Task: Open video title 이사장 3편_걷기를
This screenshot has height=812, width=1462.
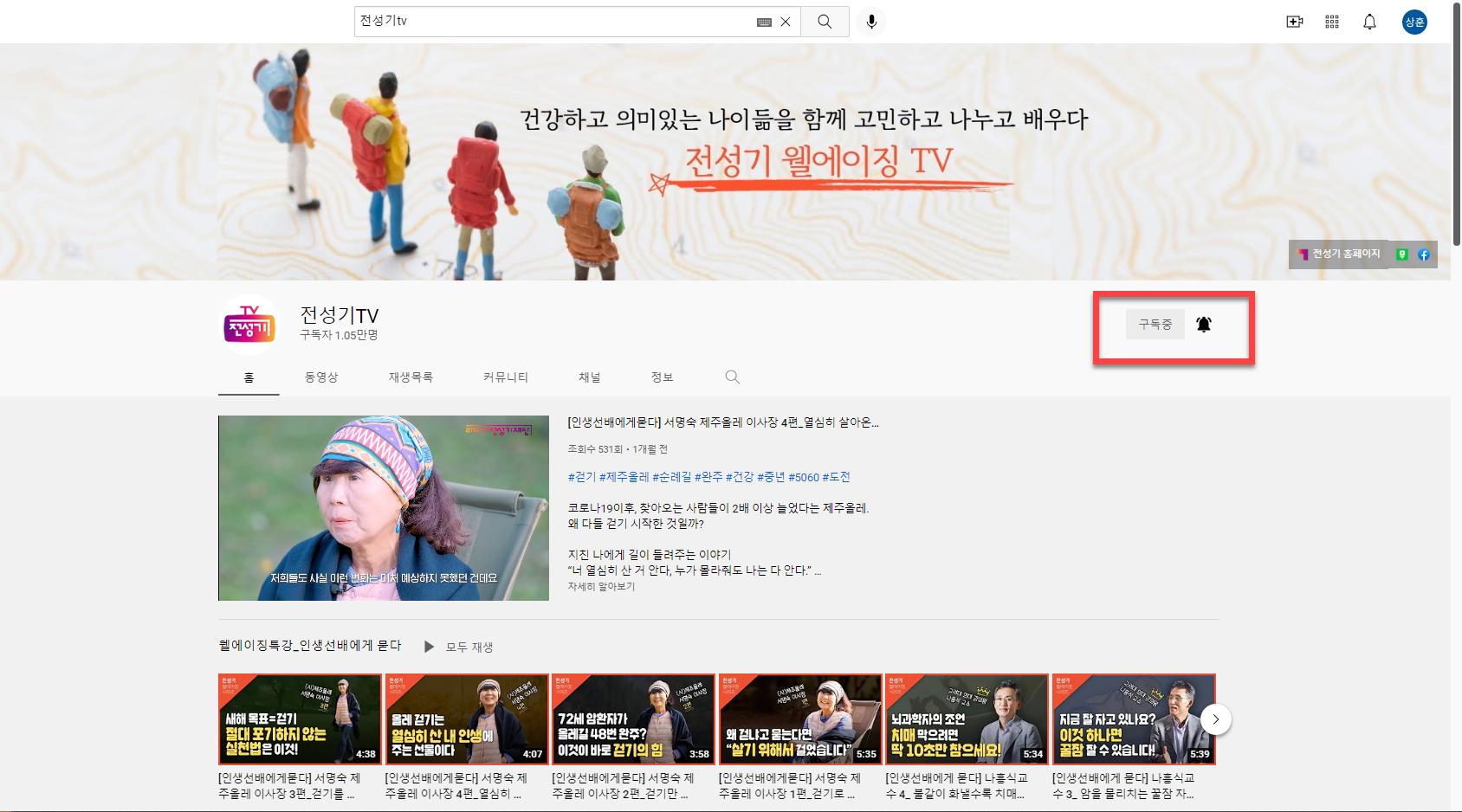Action: (x=289, y=786)
